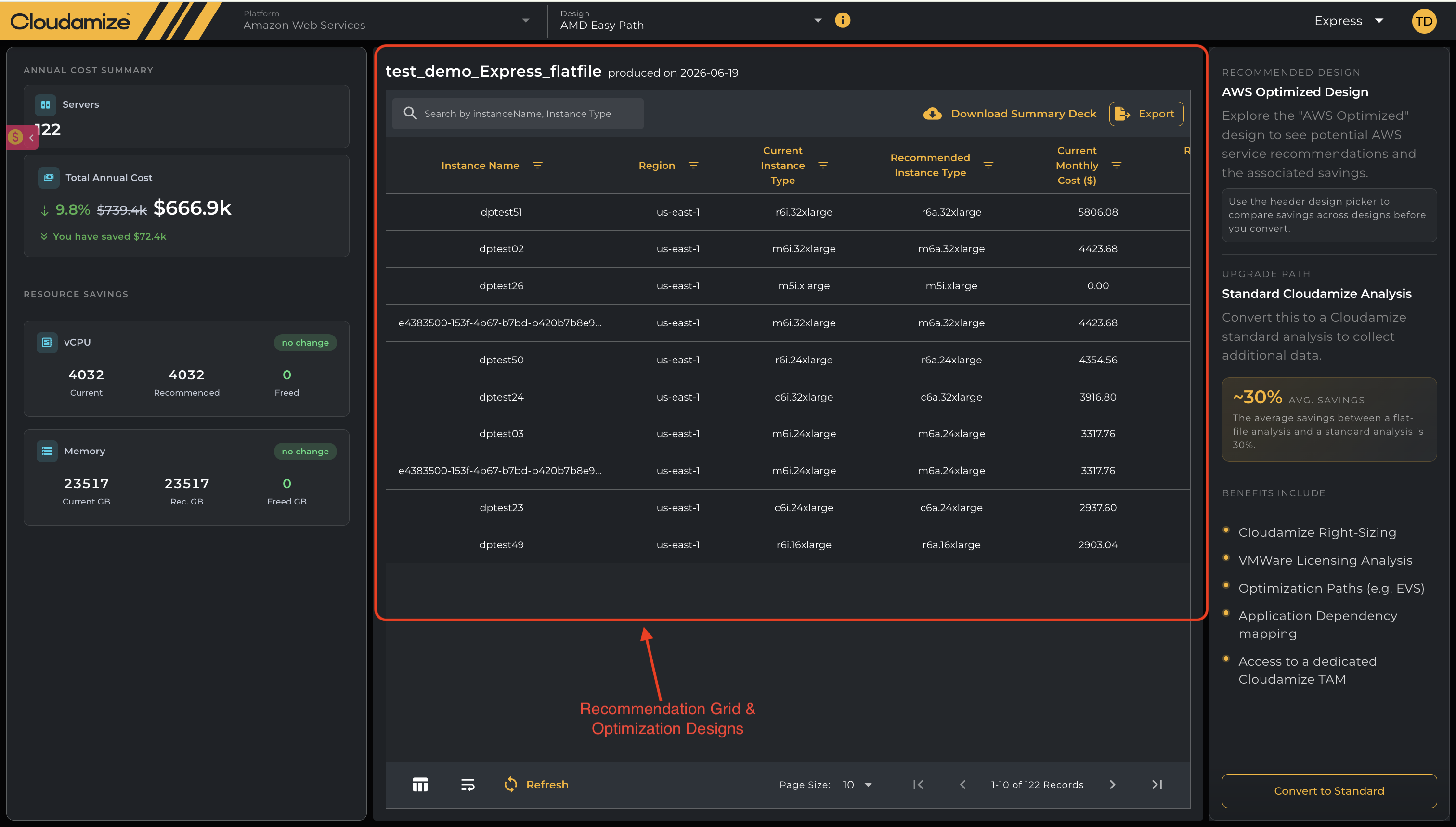Click the Servers count 122
This screenshot has width=1456, height=827.
48,129
